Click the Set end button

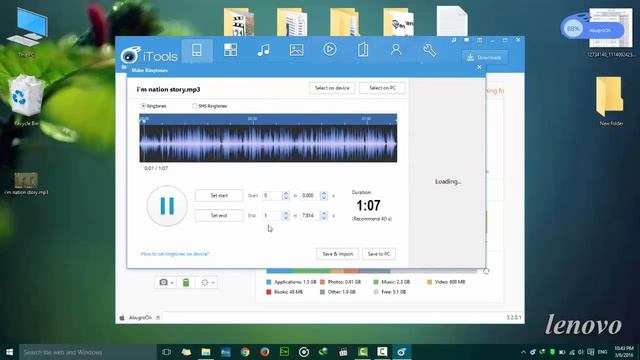(219, 216)
